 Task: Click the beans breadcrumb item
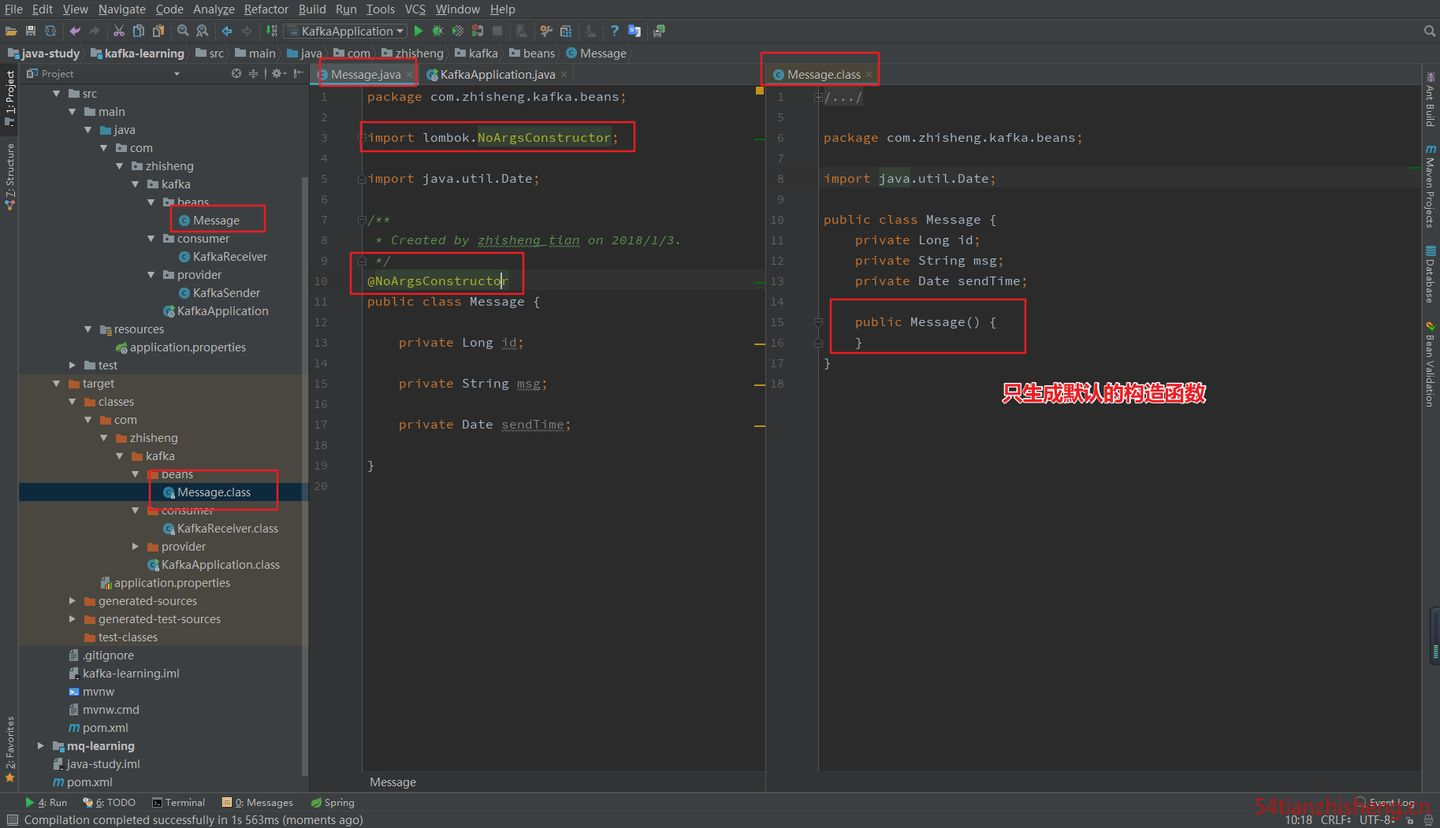(x=531, y=53)
